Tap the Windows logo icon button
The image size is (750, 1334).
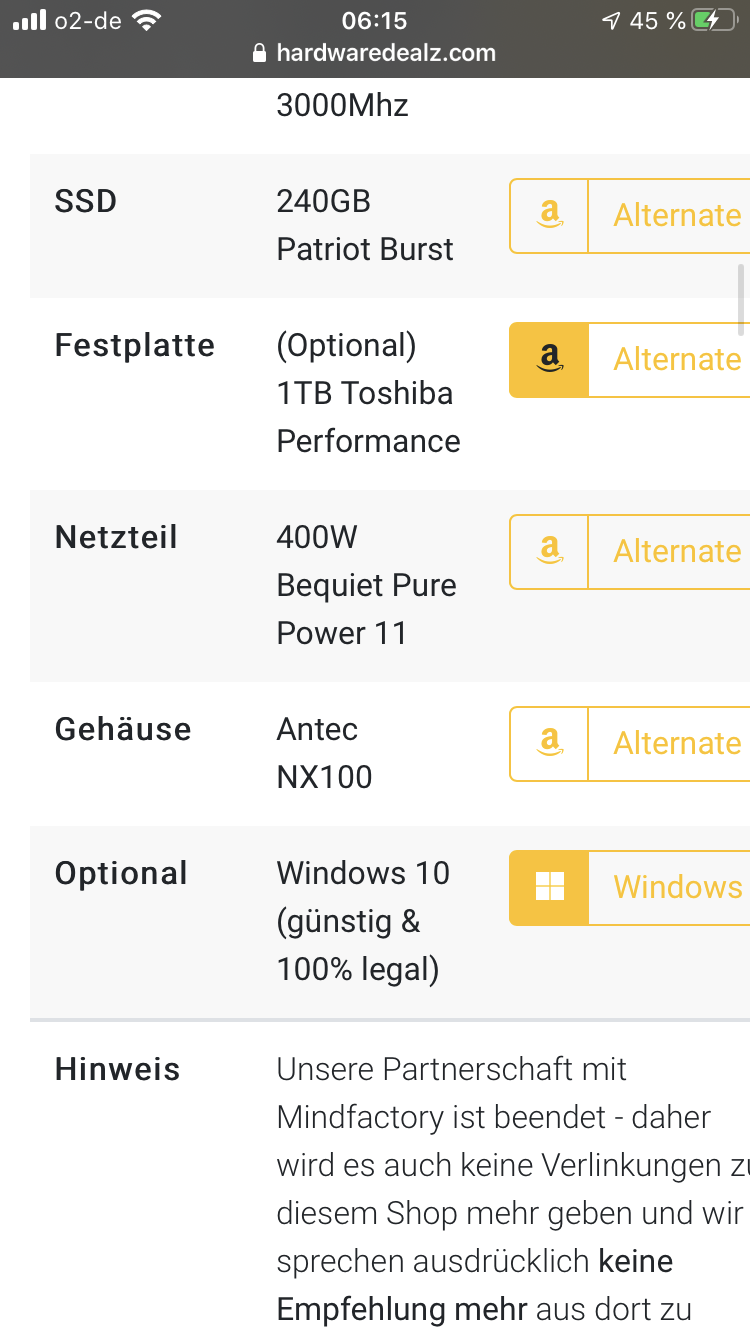tap(550, 887)
